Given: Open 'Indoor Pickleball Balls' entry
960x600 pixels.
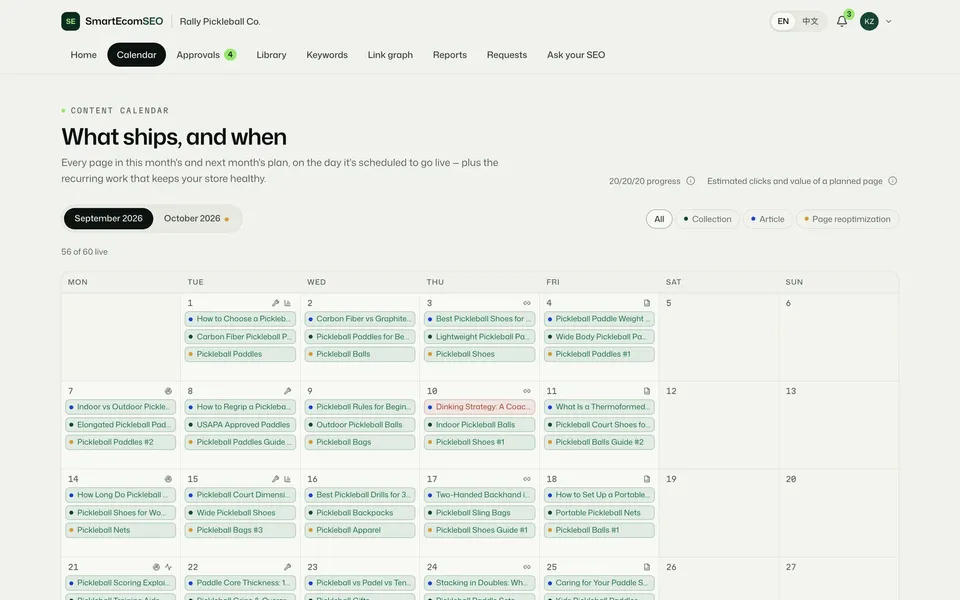Looking at the screenshot, I should coord(479,425).
